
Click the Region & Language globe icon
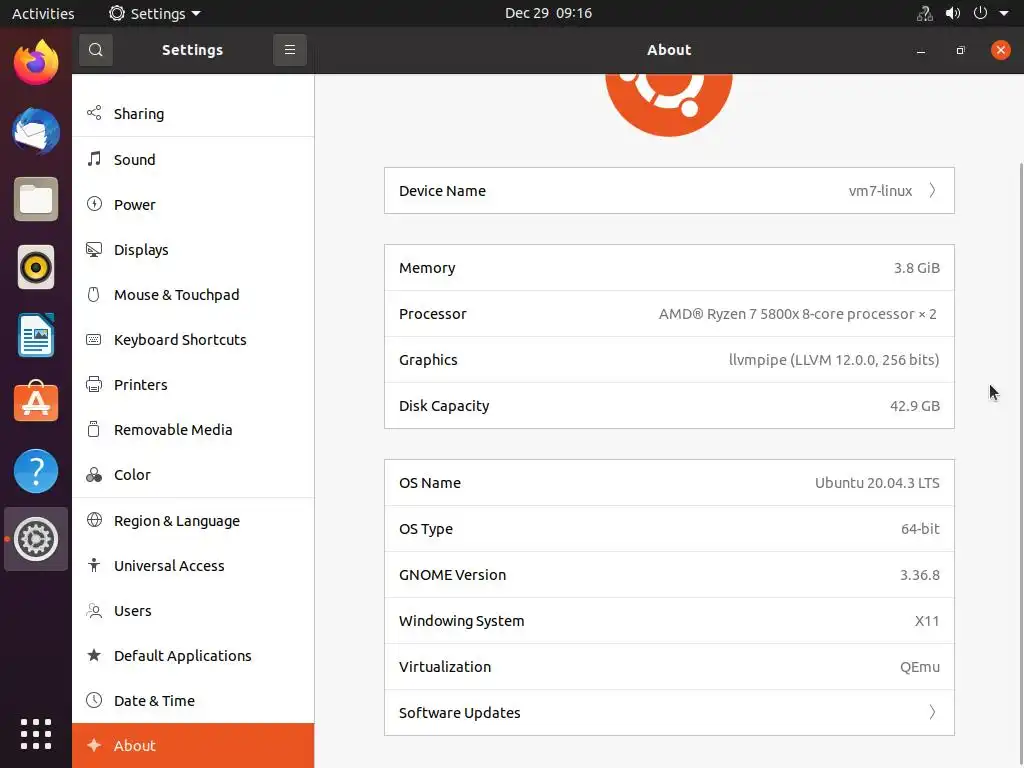(94, 520)
